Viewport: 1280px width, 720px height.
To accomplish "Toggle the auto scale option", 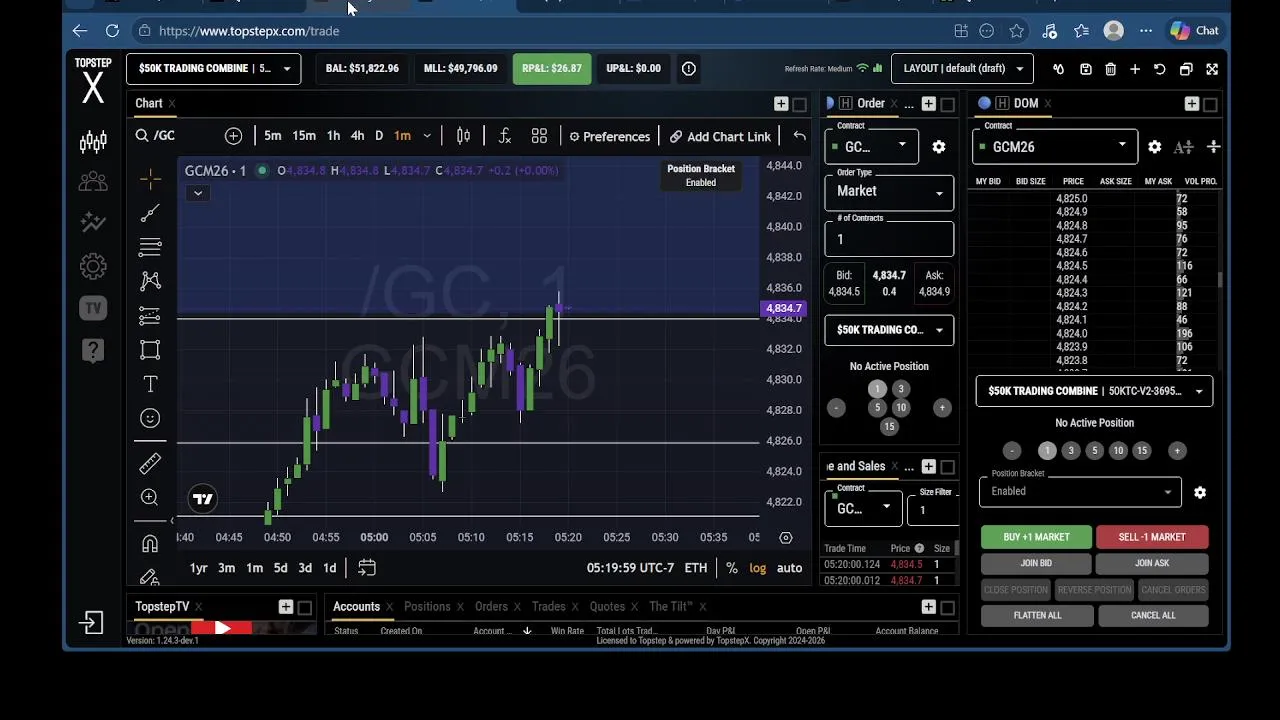I will [x=790, y=568].
